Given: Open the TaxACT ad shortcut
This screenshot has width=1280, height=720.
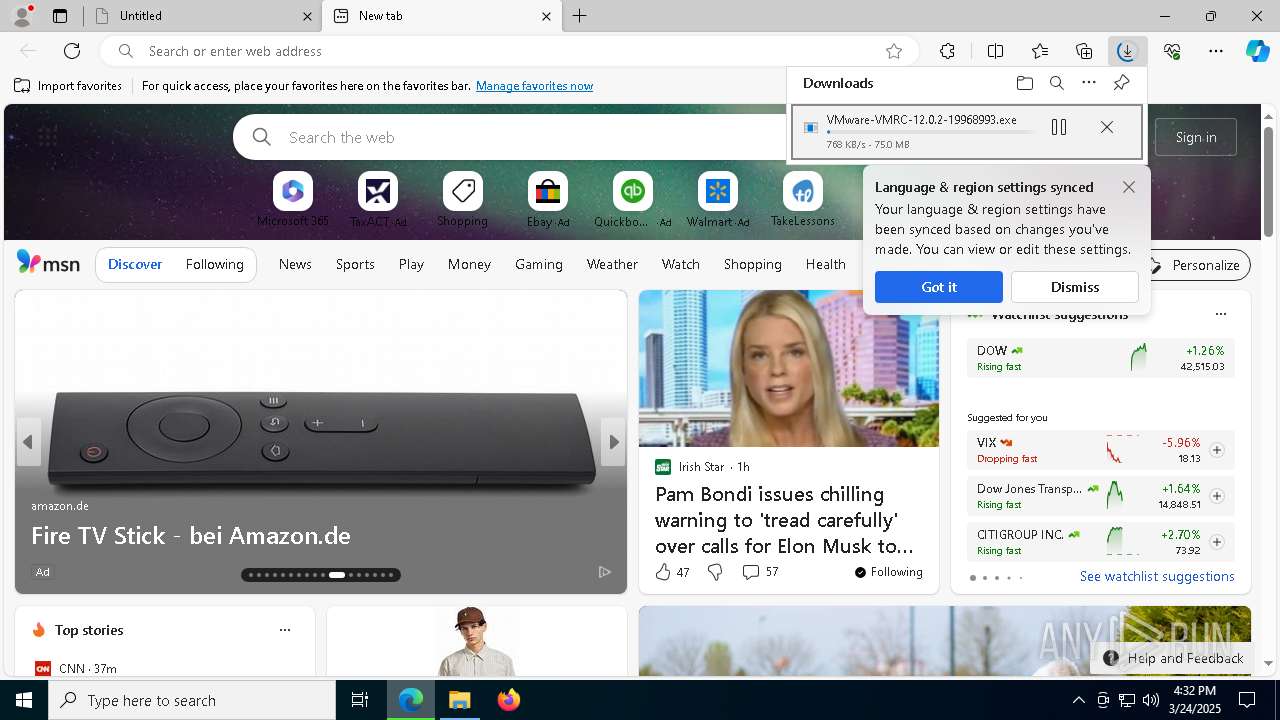Looking at the screenshot, I should [x=378, y=200].
